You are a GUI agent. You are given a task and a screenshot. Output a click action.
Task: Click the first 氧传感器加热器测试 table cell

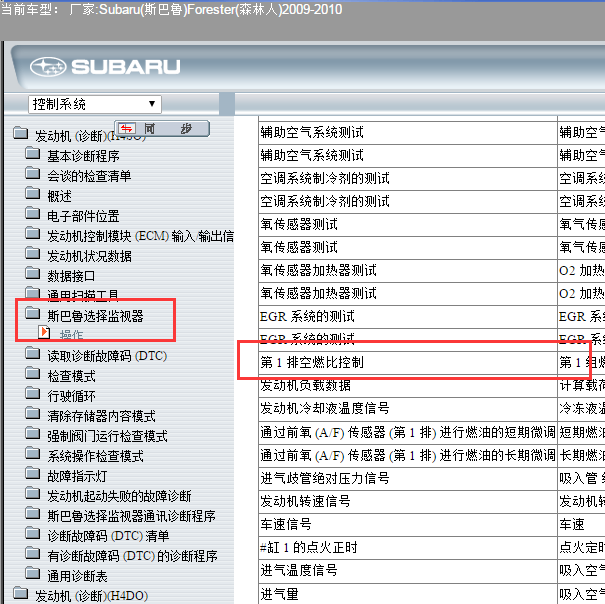[408, 271]
